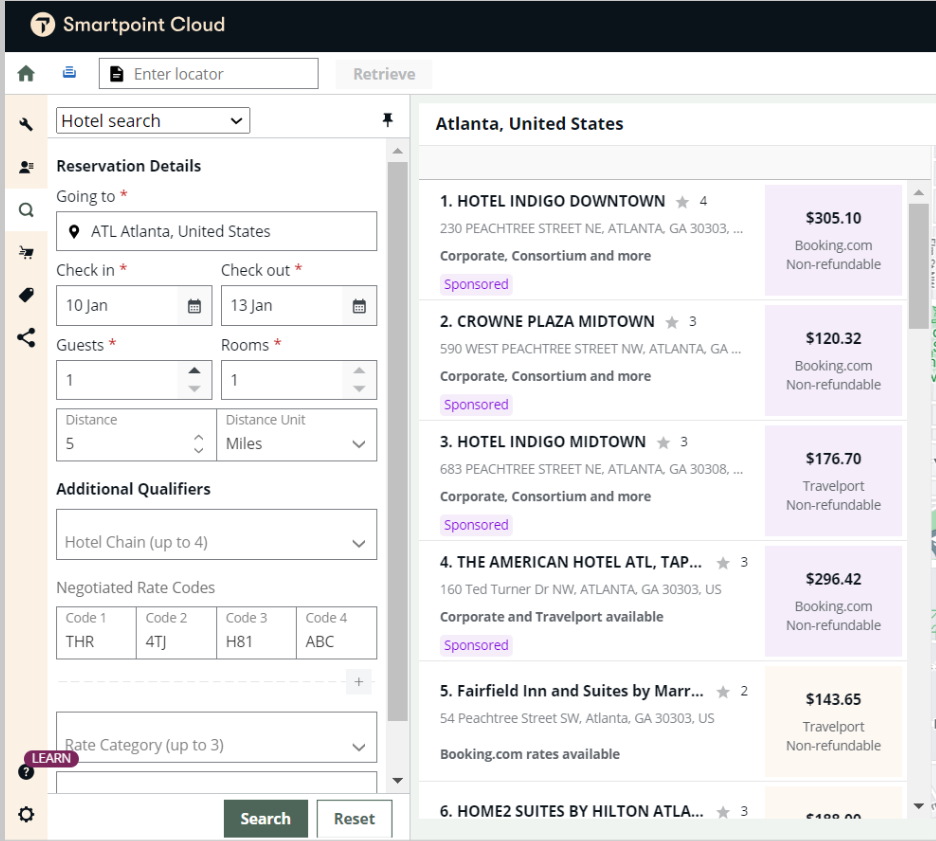Open the share sidebar icon
This screenshot has height=841, width=936.
[x=26, y=338]
